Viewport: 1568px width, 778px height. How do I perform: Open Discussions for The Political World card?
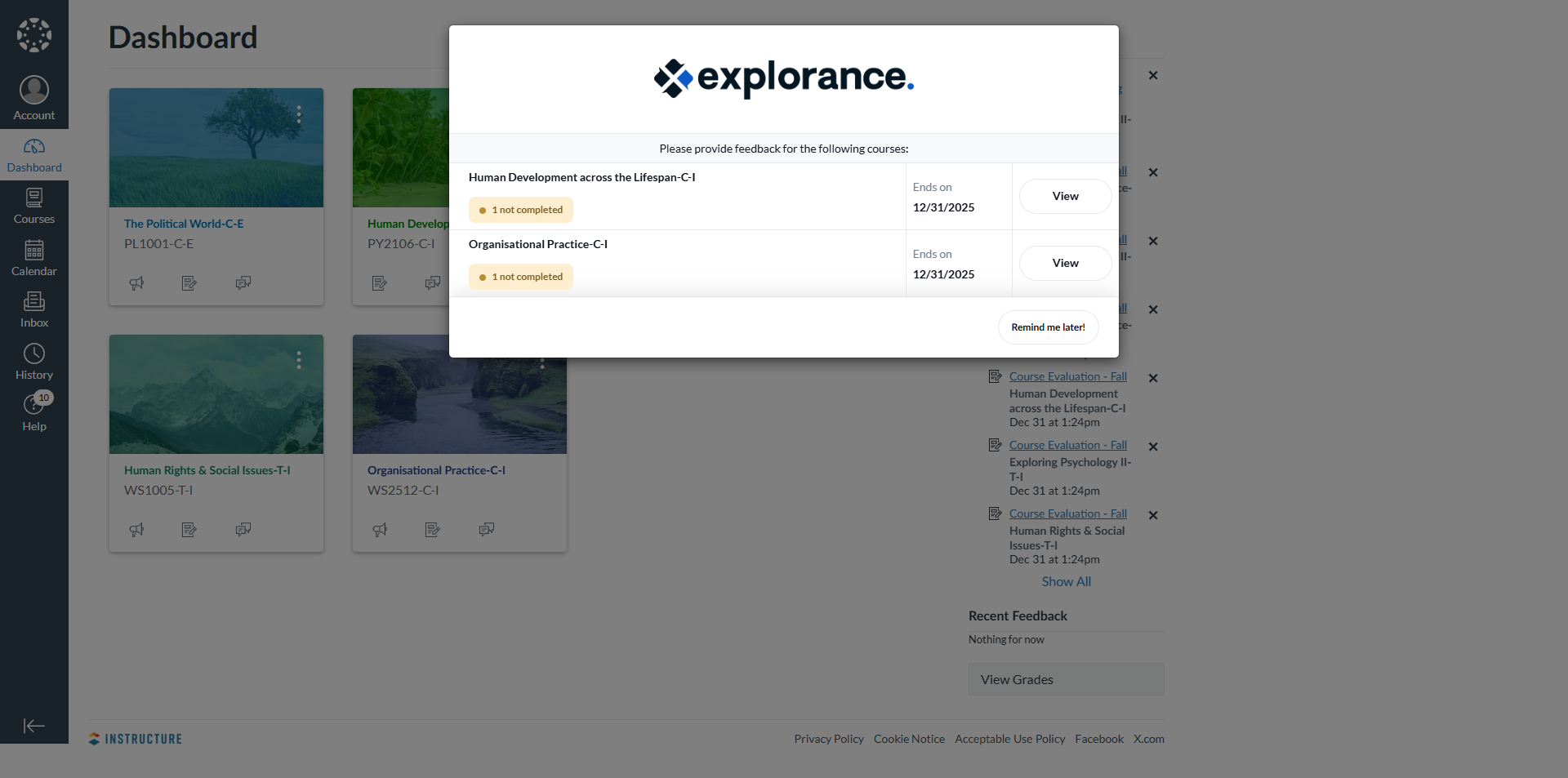243,283
